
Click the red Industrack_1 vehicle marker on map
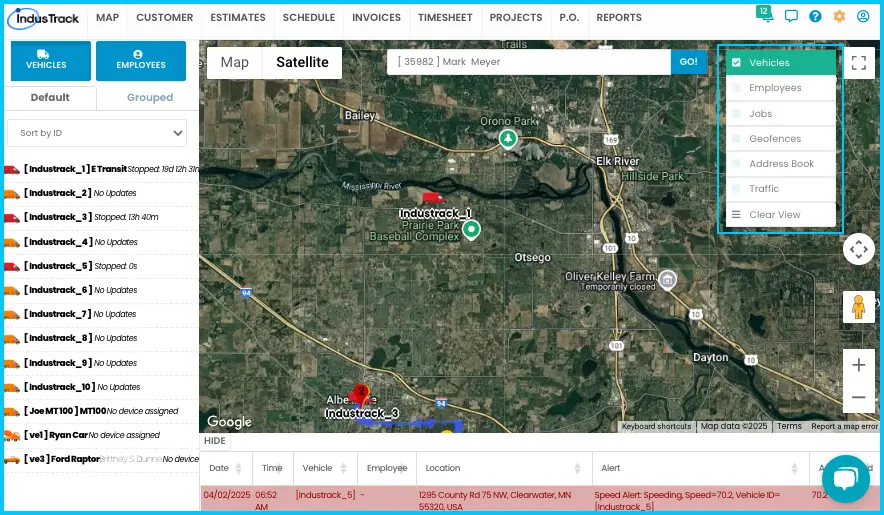[x=433, y=198]
